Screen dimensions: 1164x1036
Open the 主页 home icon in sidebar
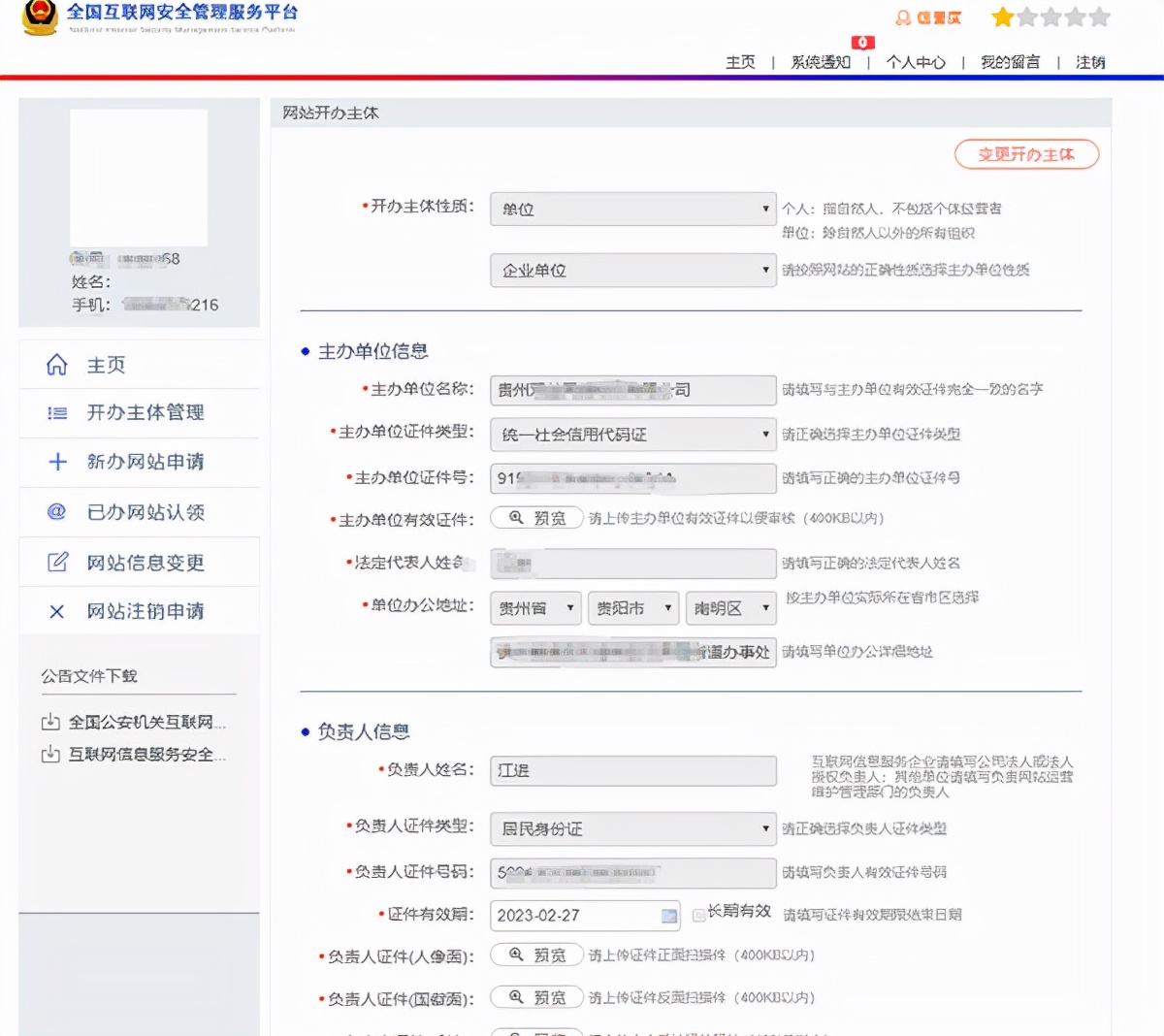(x=55, y=364)
